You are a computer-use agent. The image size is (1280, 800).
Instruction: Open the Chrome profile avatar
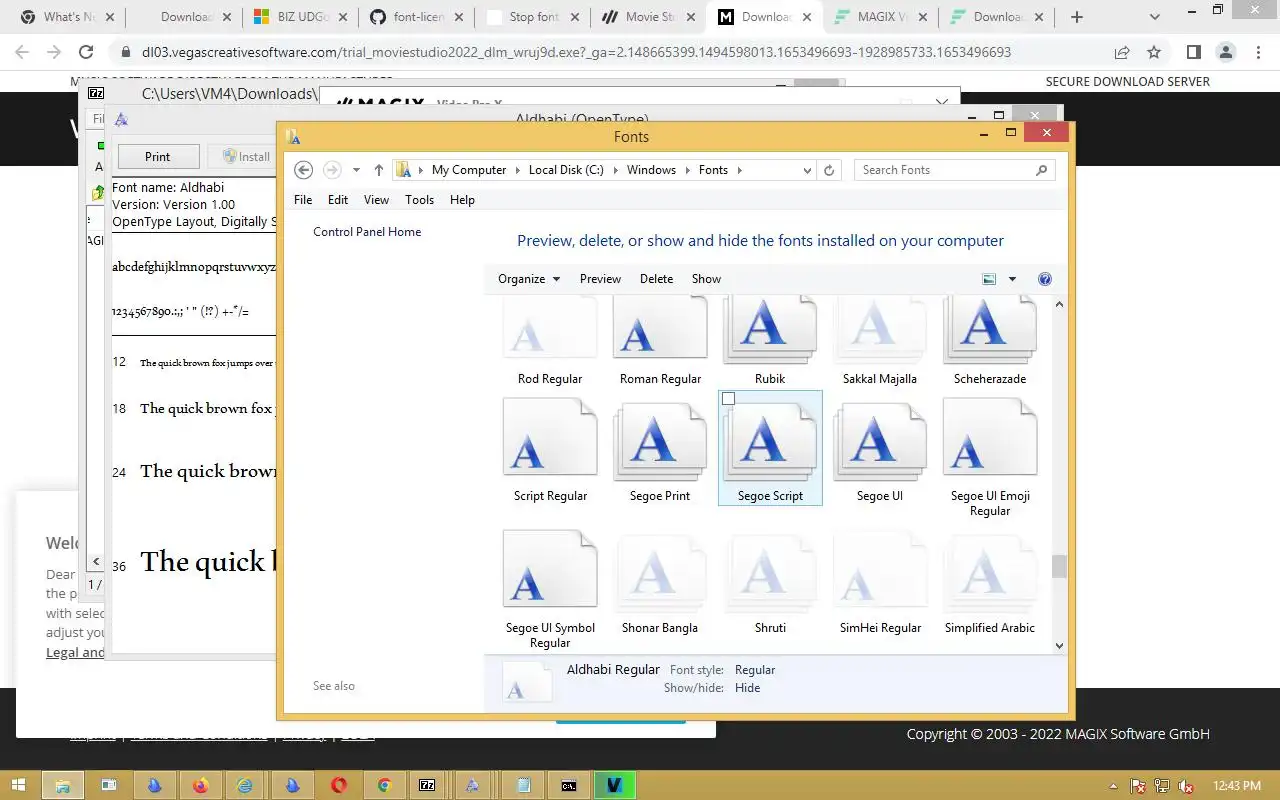coord(1226,52)
